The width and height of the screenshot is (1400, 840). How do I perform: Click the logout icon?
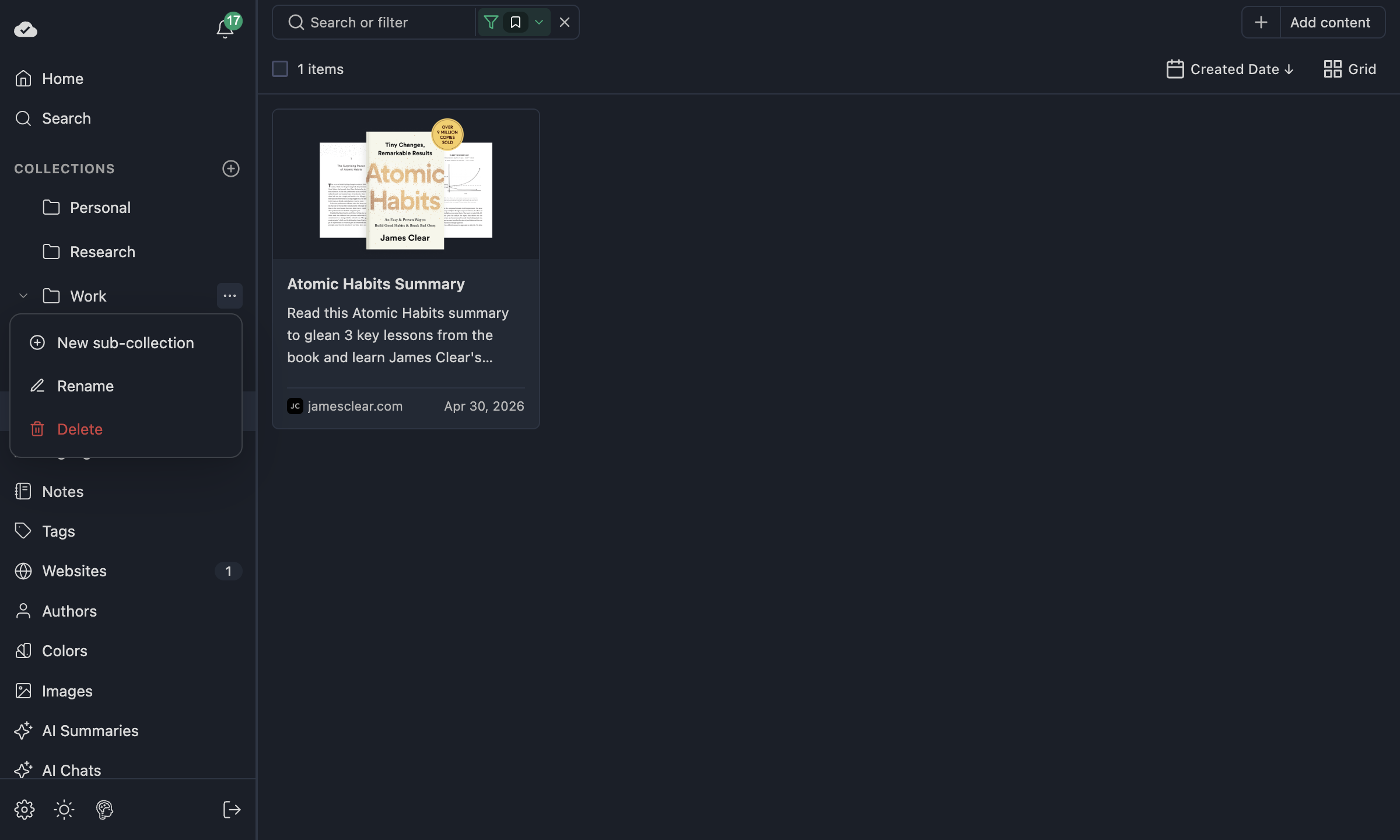click(x=232, y=810)
